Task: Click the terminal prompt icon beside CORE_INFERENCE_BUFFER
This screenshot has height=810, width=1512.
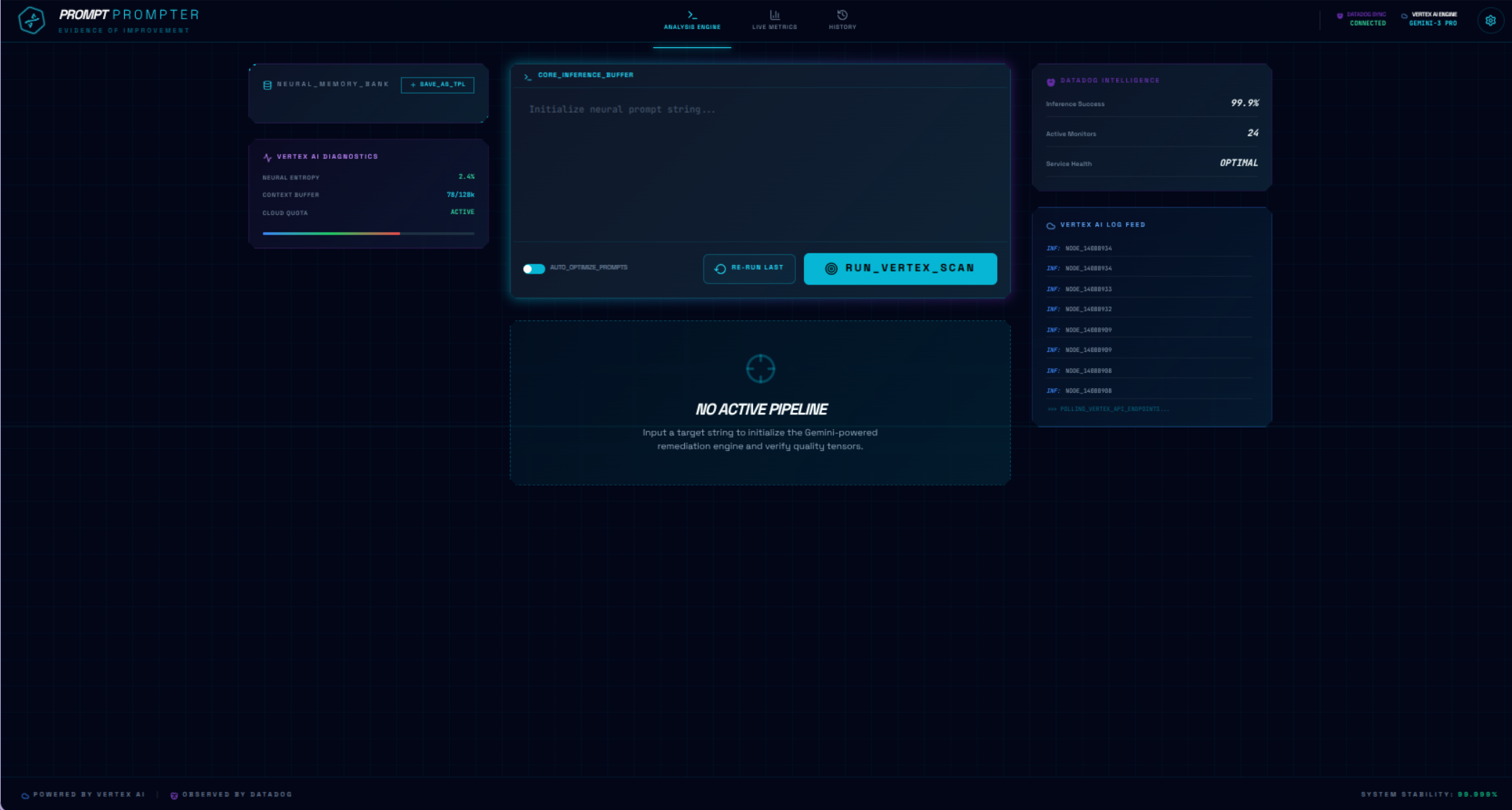Action: tap(528, 76)
